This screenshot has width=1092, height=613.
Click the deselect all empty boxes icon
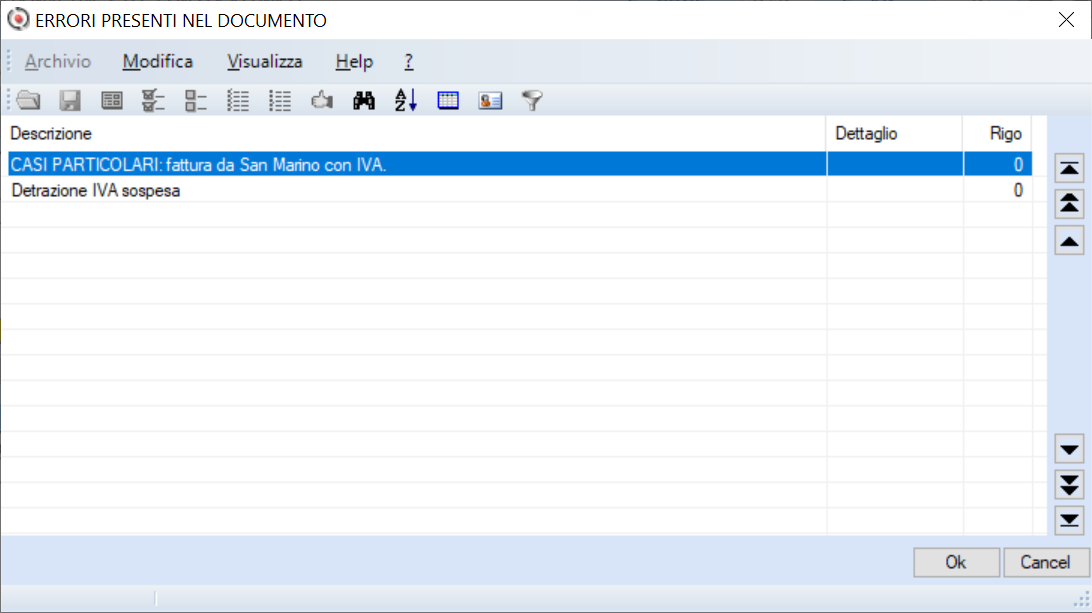196,100
